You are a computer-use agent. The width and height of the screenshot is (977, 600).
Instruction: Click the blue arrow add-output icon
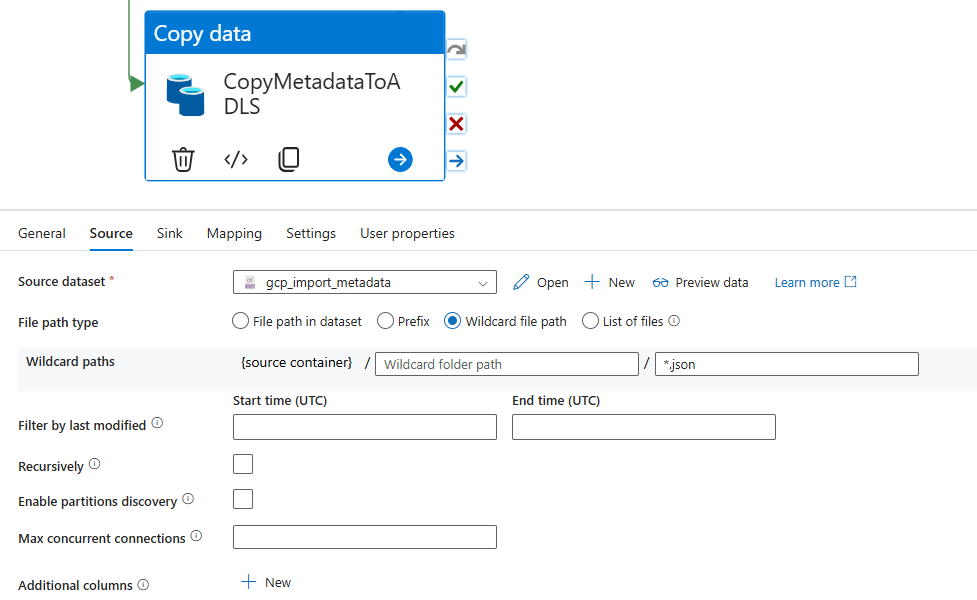[x=400, y=159]
